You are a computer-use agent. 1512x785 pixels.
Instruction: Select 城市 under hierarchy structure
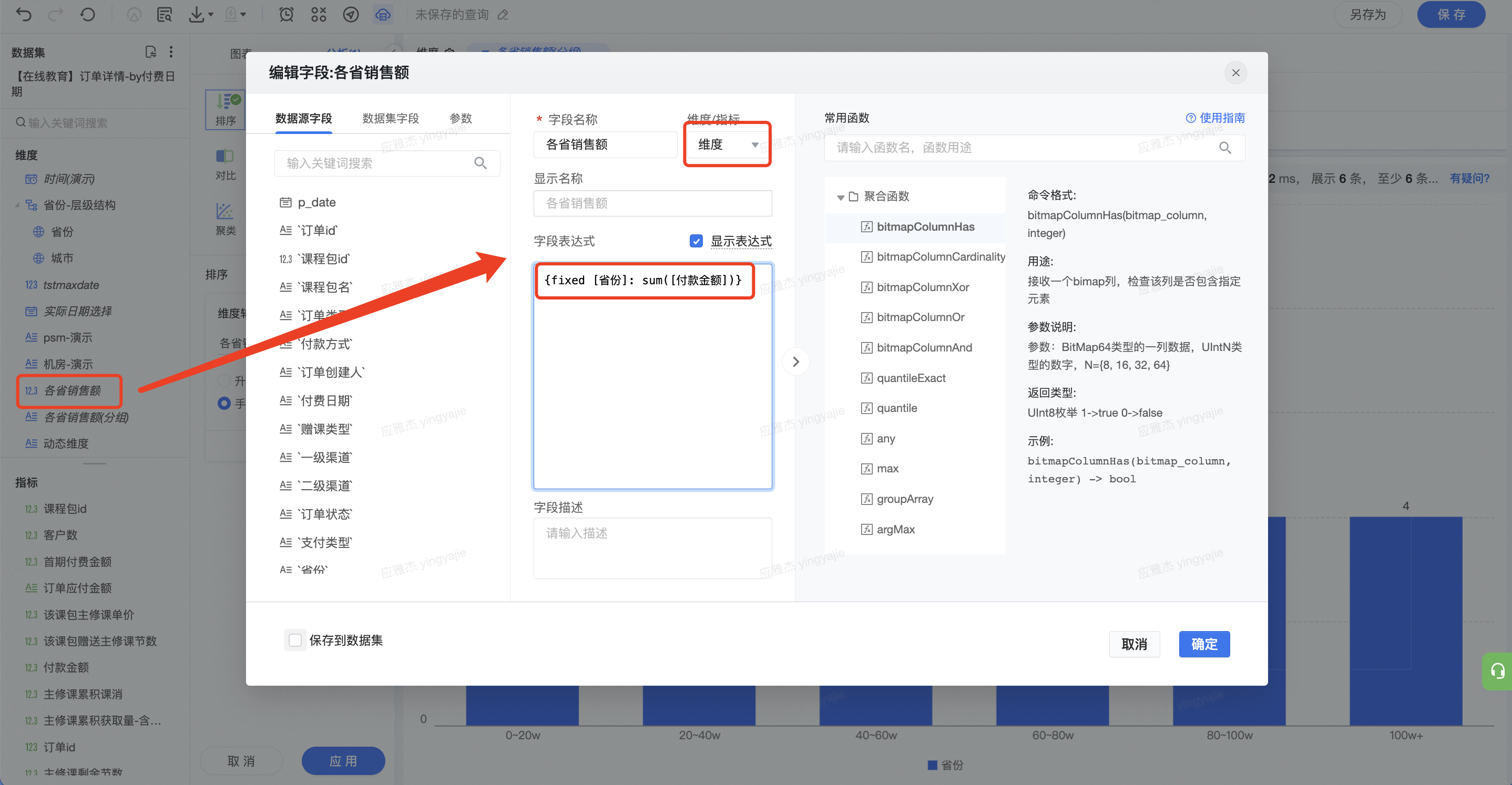coord(62,258)
